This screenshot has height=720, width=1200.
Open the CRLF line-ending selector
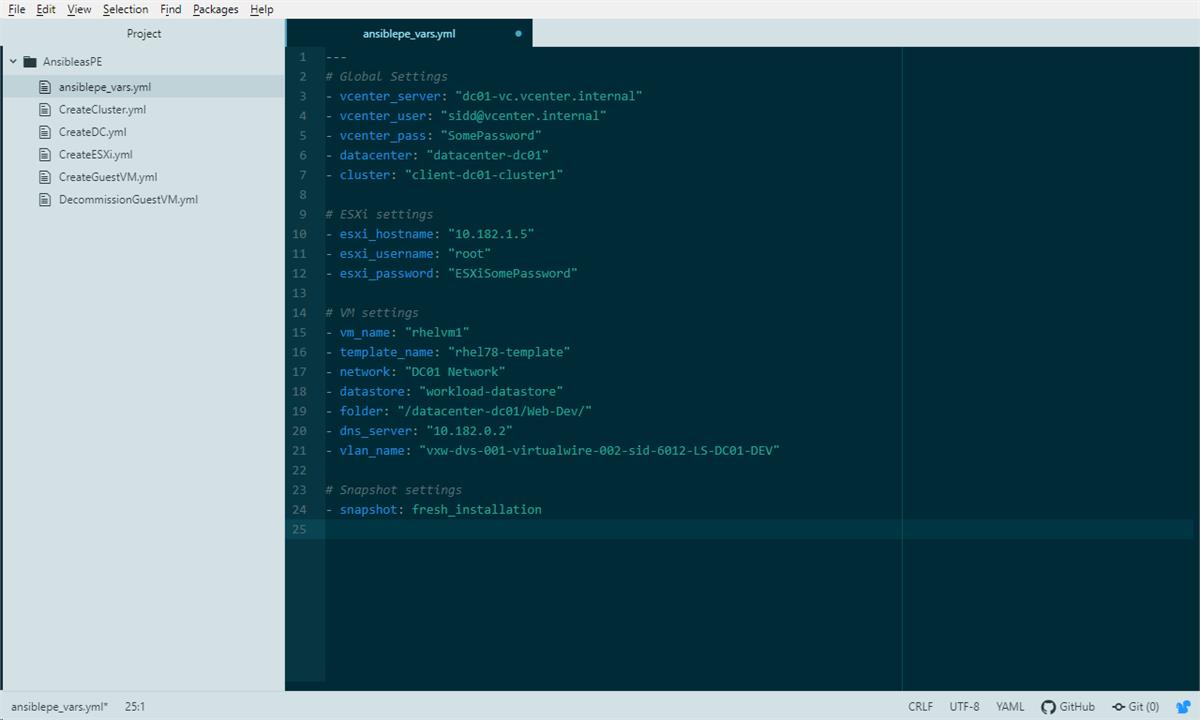click(919, 706)
